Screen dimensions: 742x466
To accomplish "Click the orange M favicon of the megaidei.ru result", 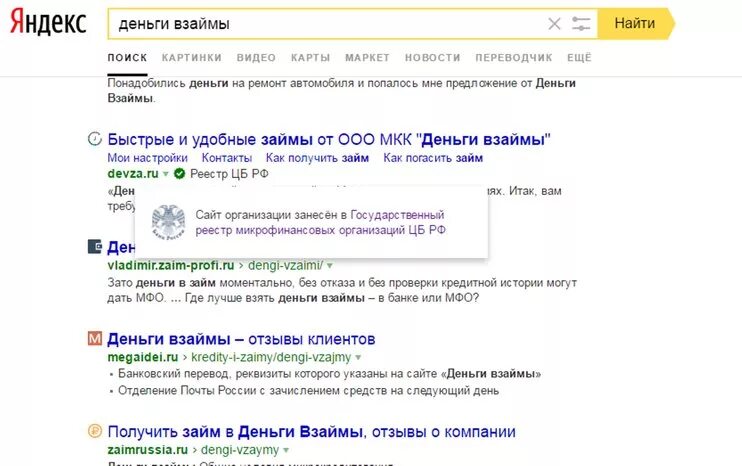I will [95, 338].
